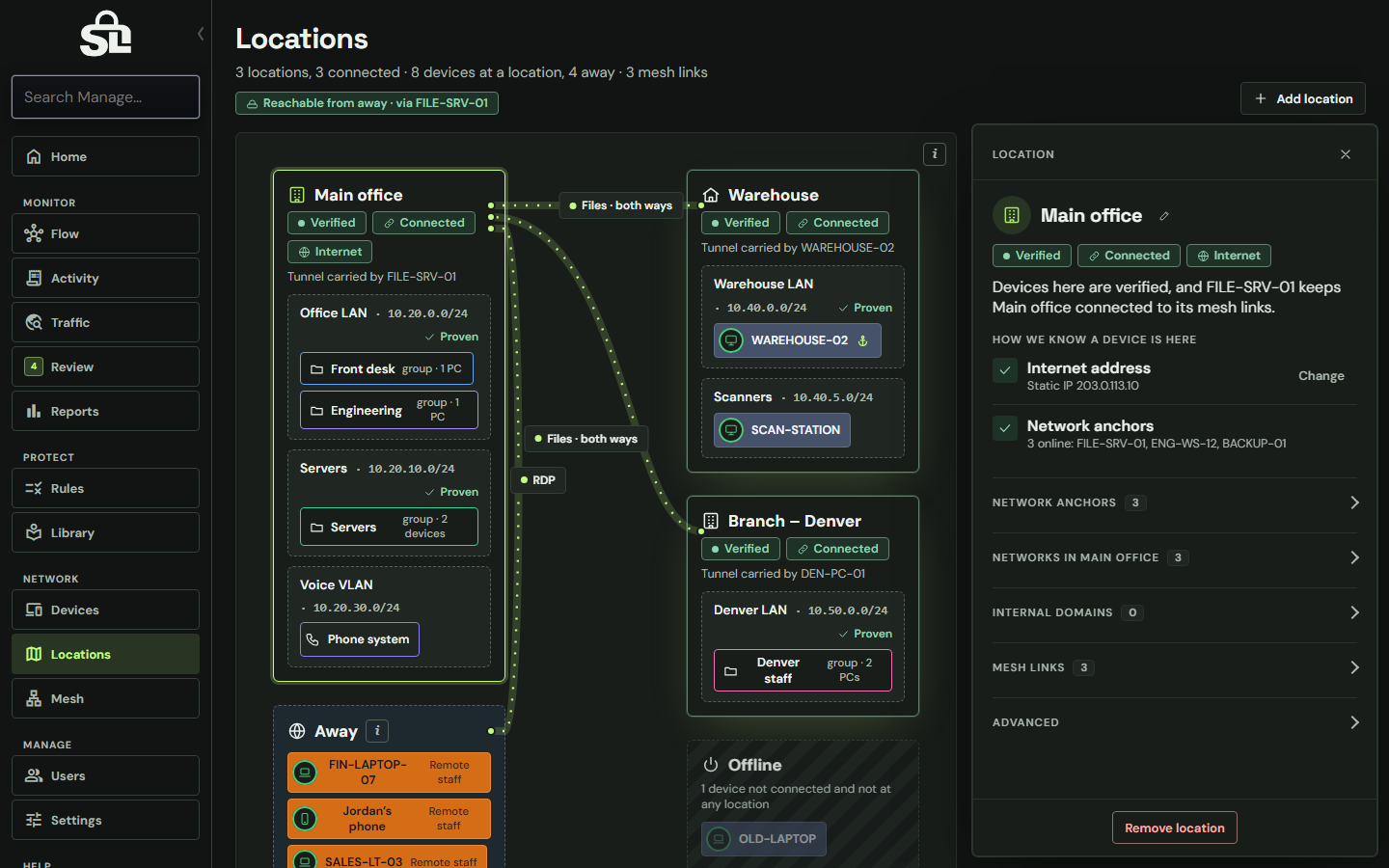Click the Reachable from away badge

click(x=367, y=103)
